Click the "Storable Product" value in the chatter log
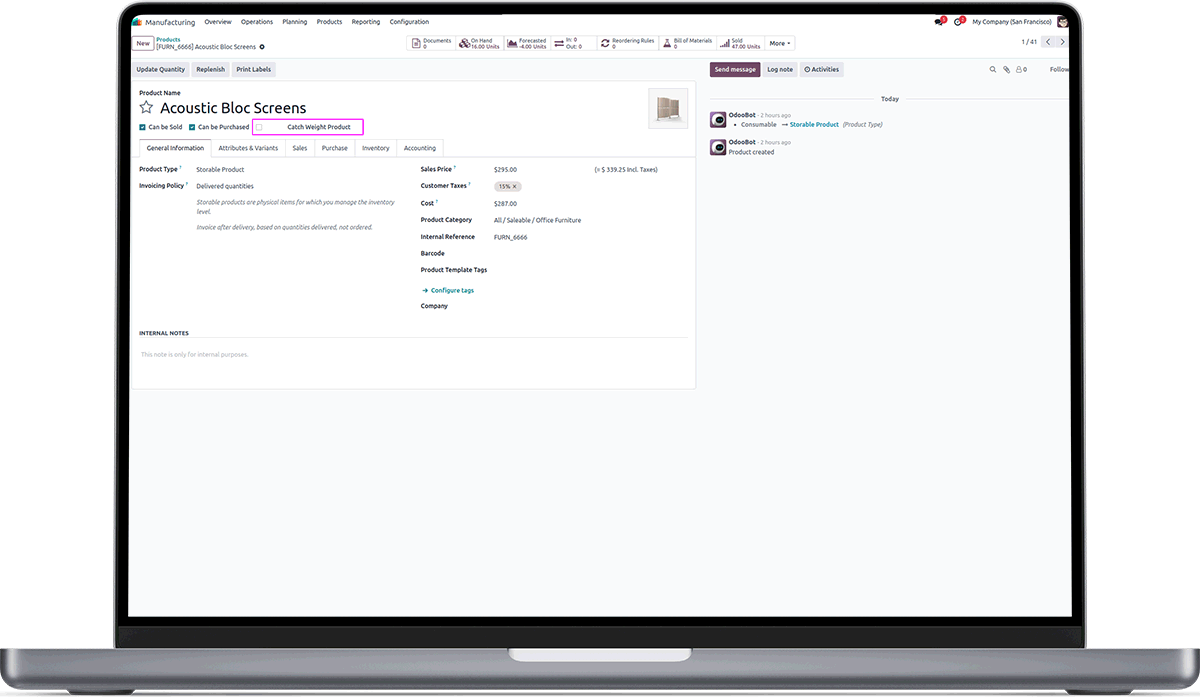Screen dimensions: 1200x697 click(x=814, y=125)
